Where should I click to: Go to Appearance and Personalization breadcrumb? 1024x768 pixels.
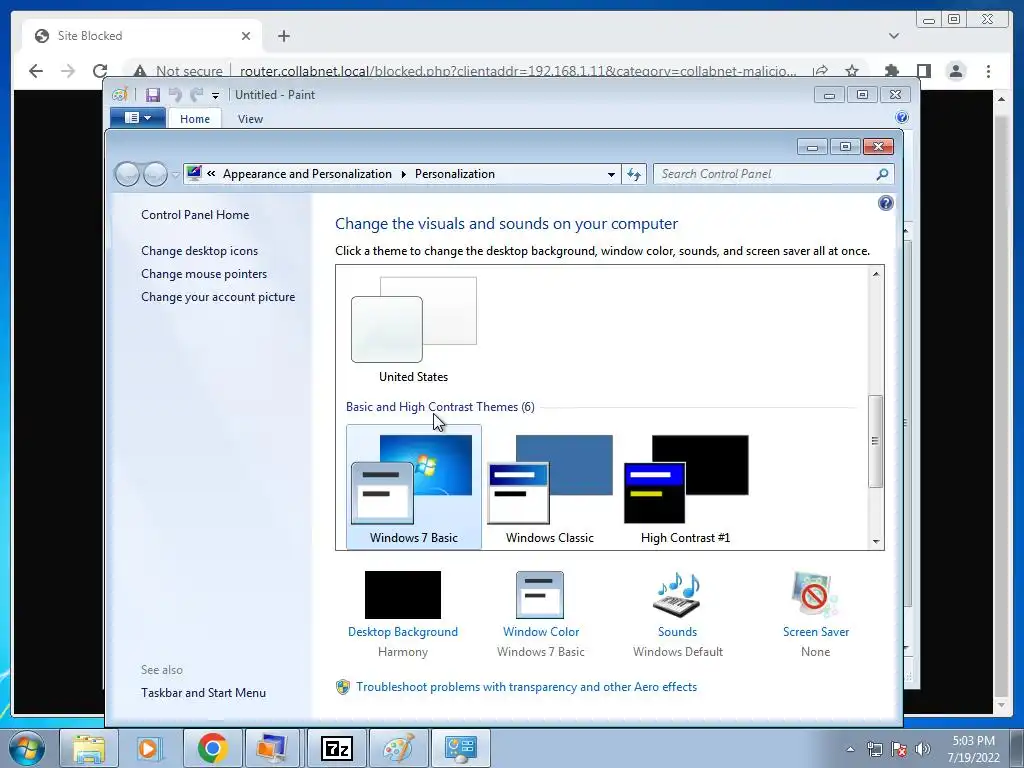[x=307, y=174]
